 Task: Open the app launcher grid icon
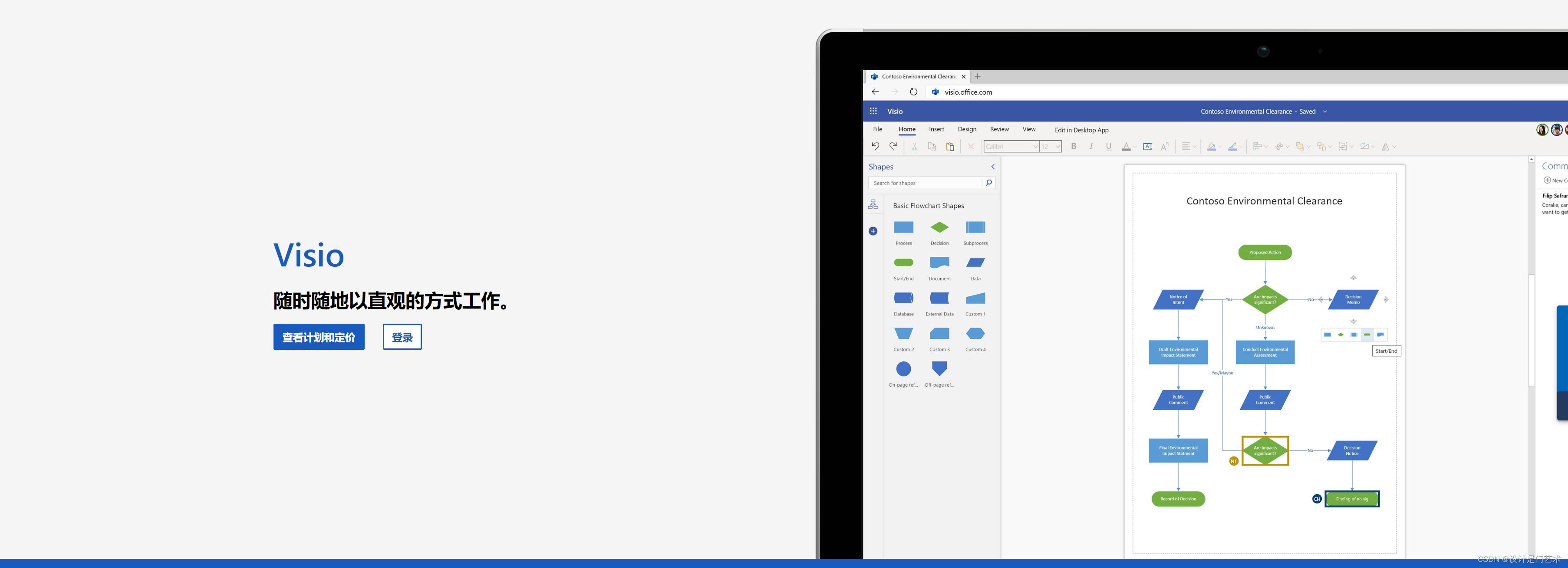click(x=873, y=111)
